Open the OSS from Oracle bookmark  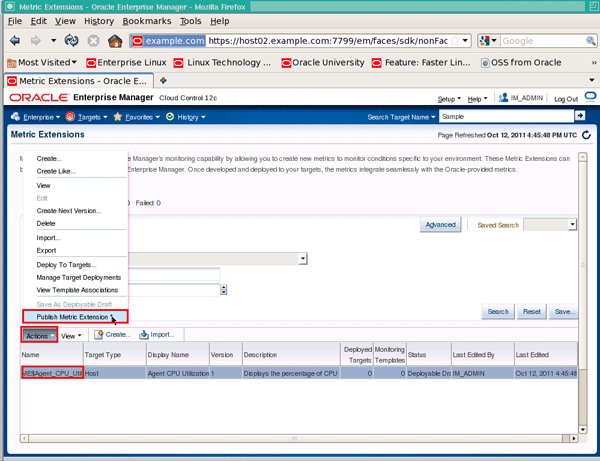click(x=521, y=62)
